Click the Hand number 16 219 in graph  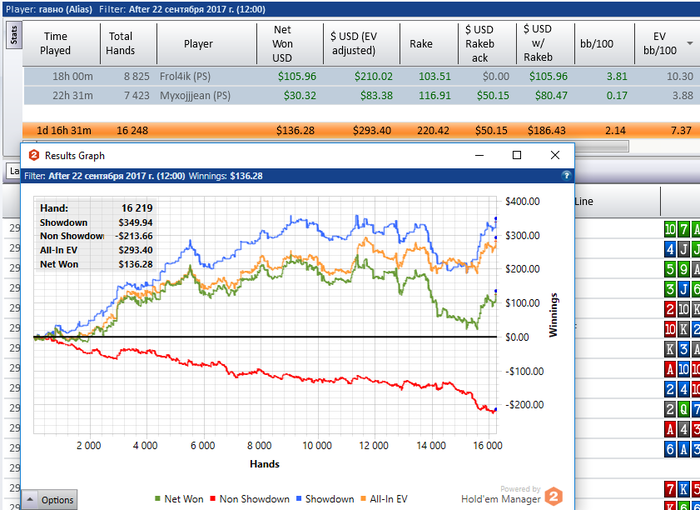click(137, 208)
